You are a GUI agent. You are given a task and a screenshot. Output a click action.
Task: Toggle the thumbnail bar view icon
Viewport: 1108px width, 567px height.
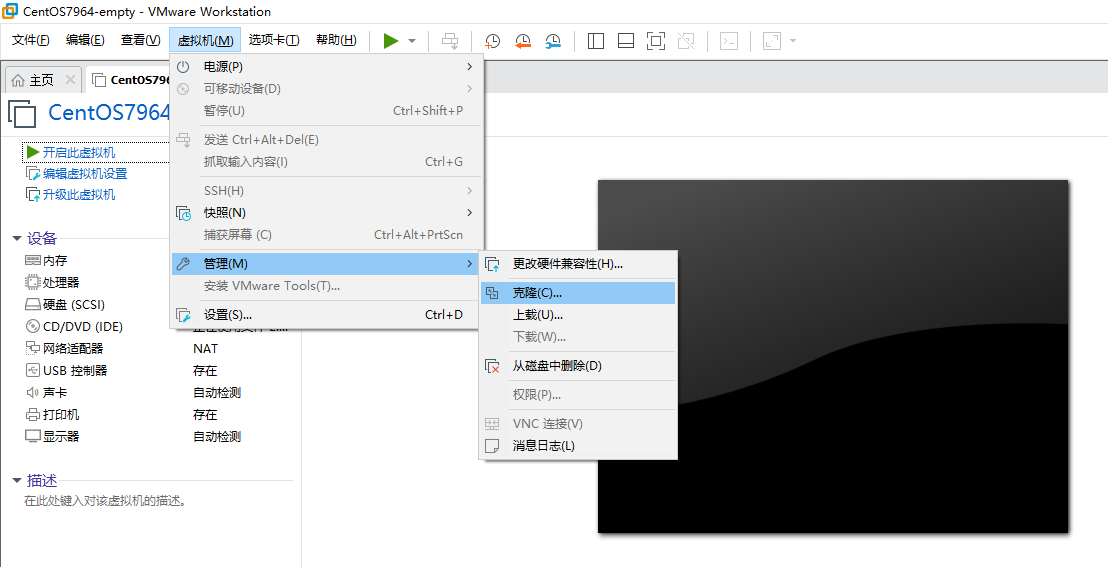click(625, 41)
